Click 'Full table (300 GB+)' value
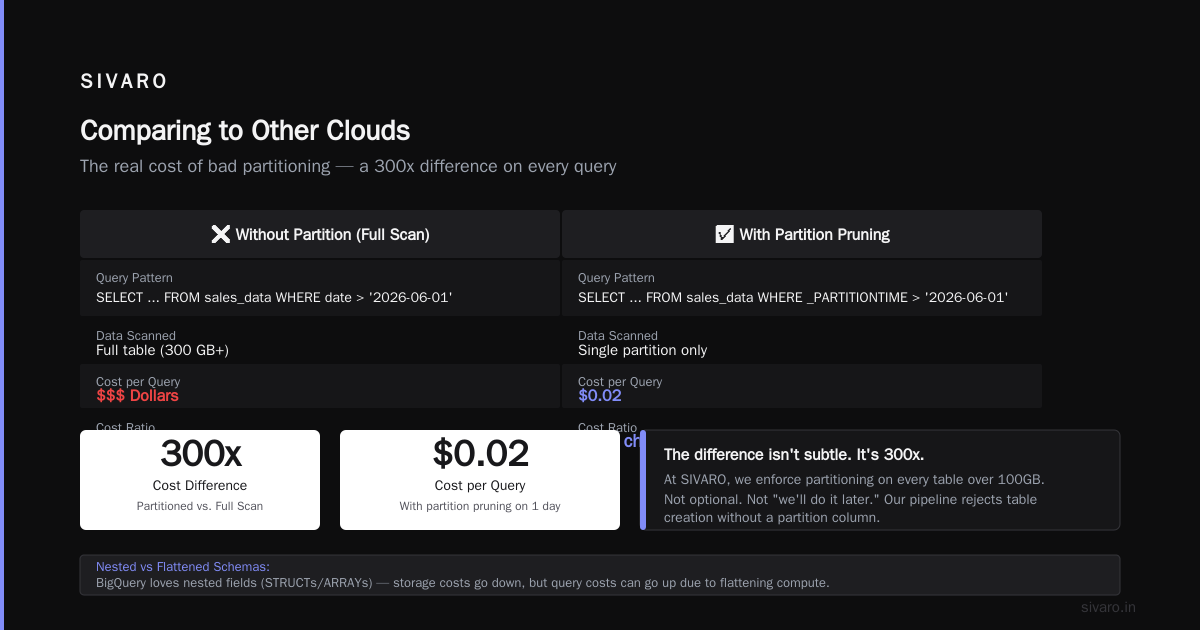The width and height of the screenshot is (1200, 630). coord(163,350)
